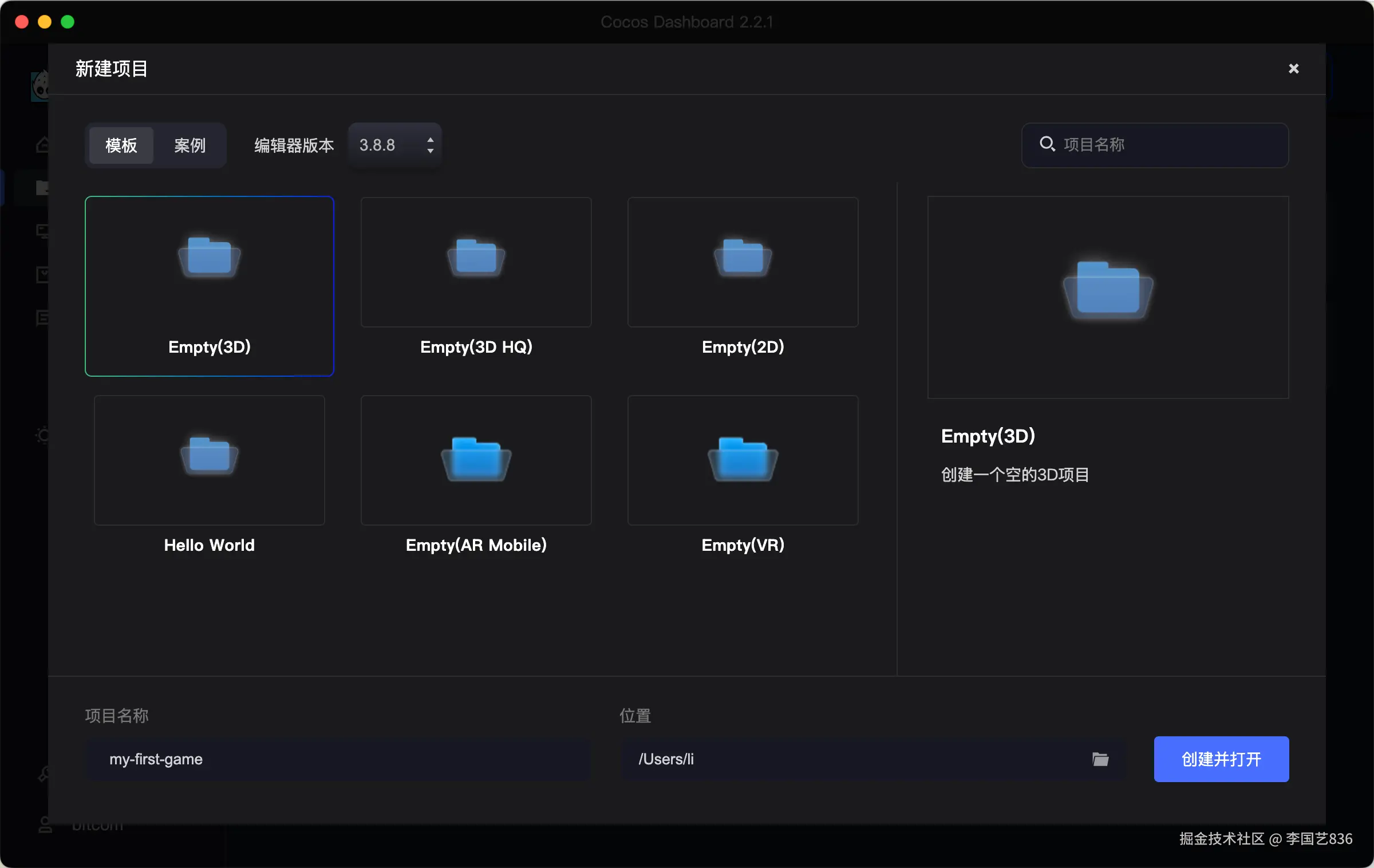Click the search magnifier icon
The width and height of the screenshot is (1374, 868).
(x=1047, y=144)
